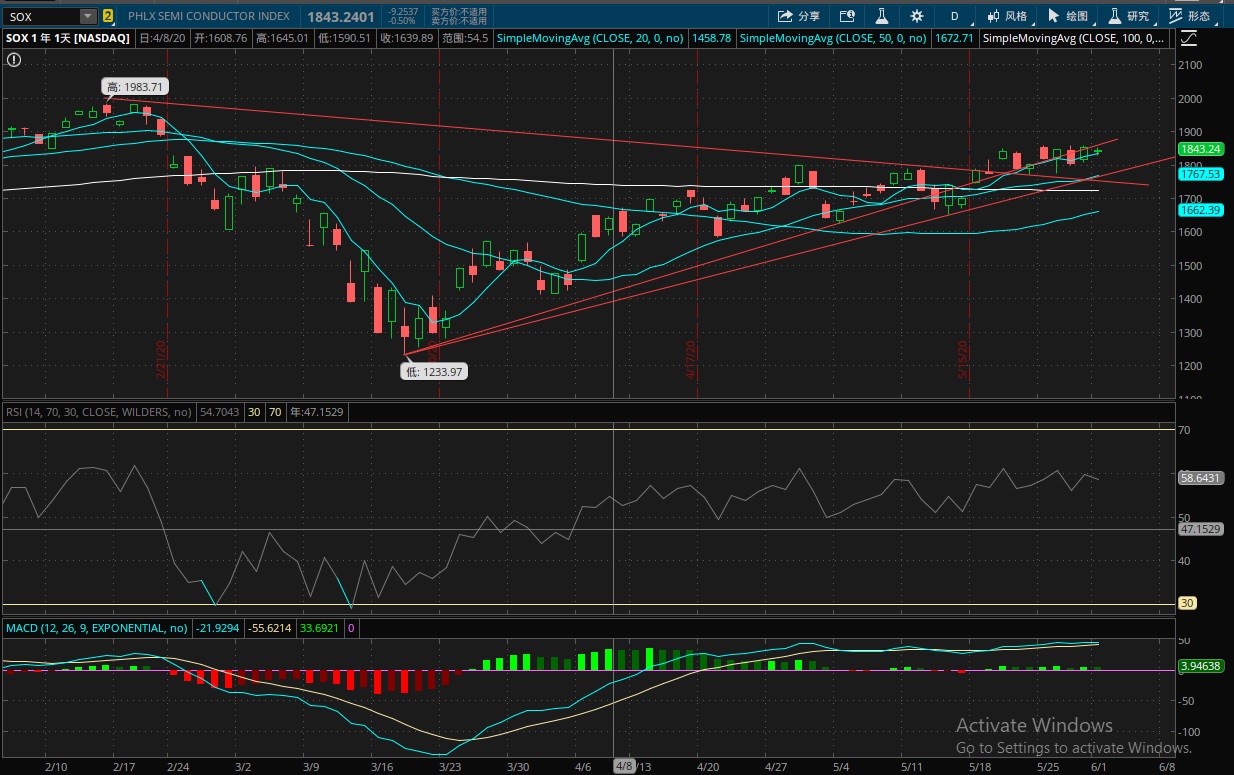Click the 低: 1233.97 low price bubble
1234x775 pixels.
pos(435,371)
